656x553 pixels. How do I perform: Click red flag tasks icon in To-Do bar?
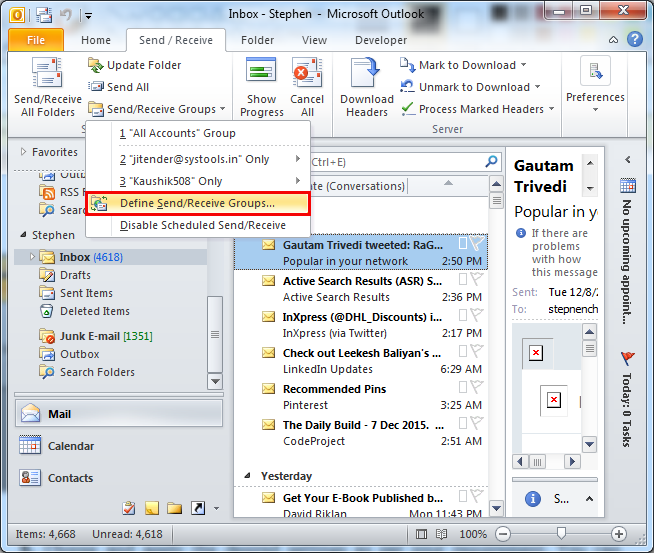click(x=628, y=358)
